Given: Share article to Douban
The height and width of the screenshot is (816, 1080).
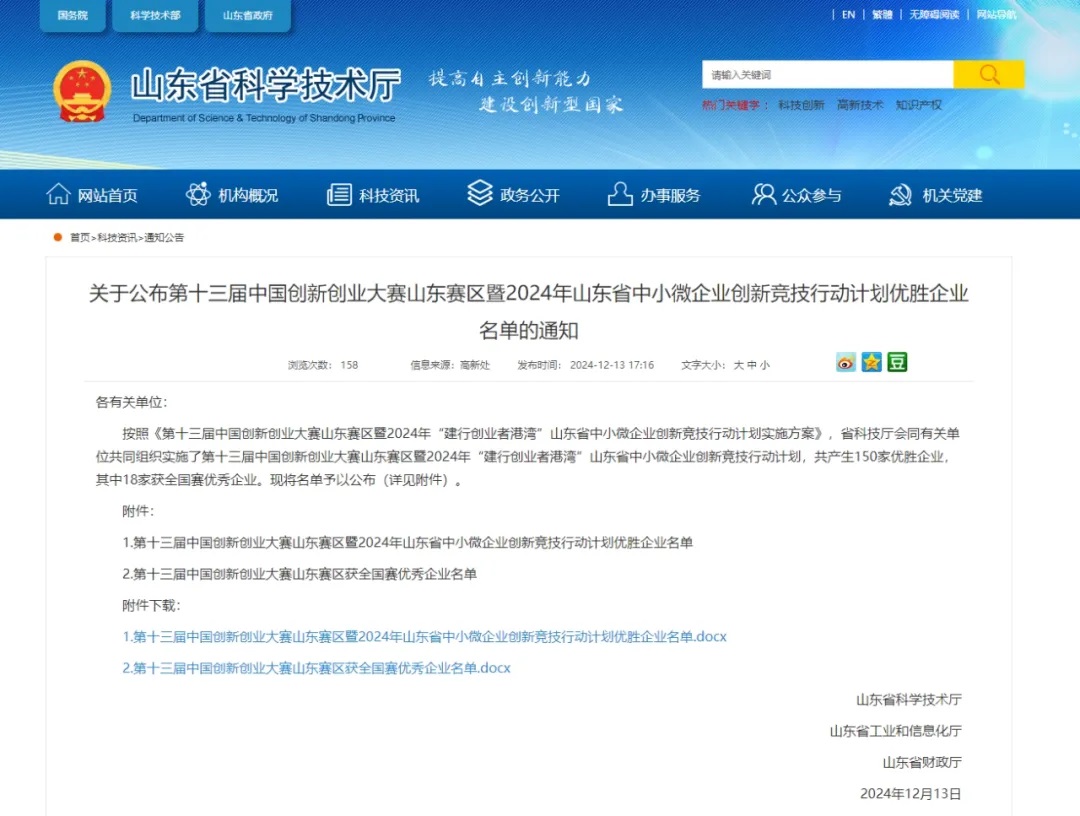Looking at the screenshot, I should point(897,362).
